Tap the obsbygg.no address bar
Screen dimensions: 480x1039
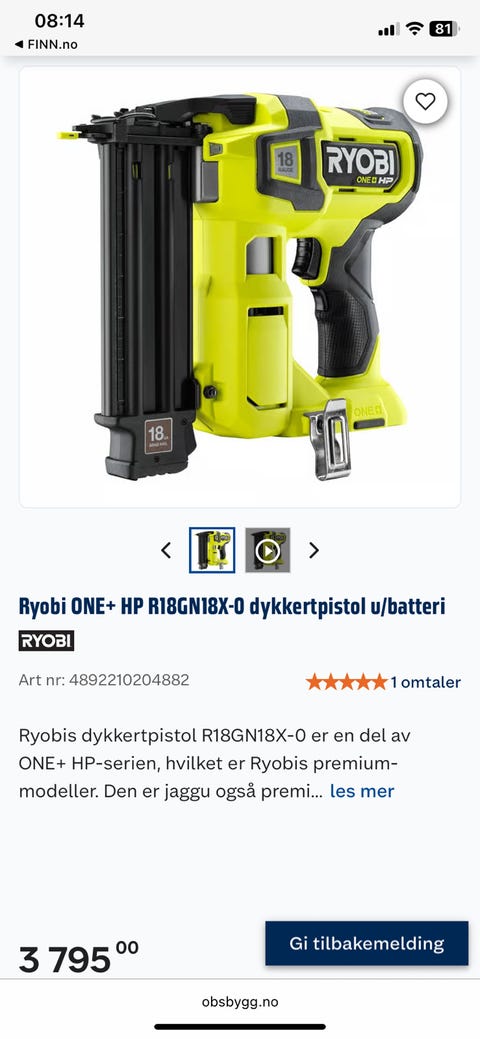click(240, 1001)
